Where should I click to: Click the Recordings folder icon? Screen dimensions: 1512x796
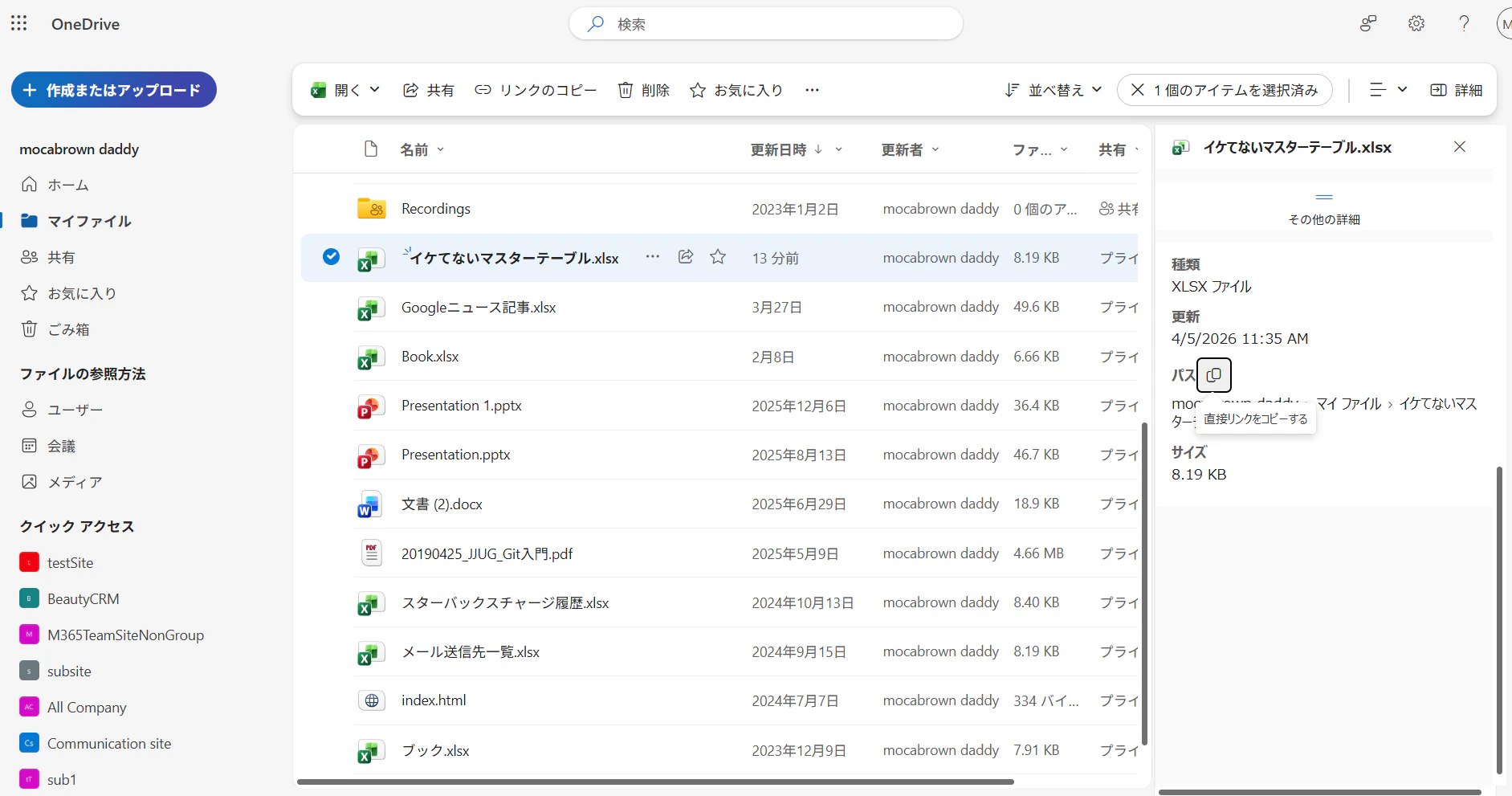coord(371,209)
